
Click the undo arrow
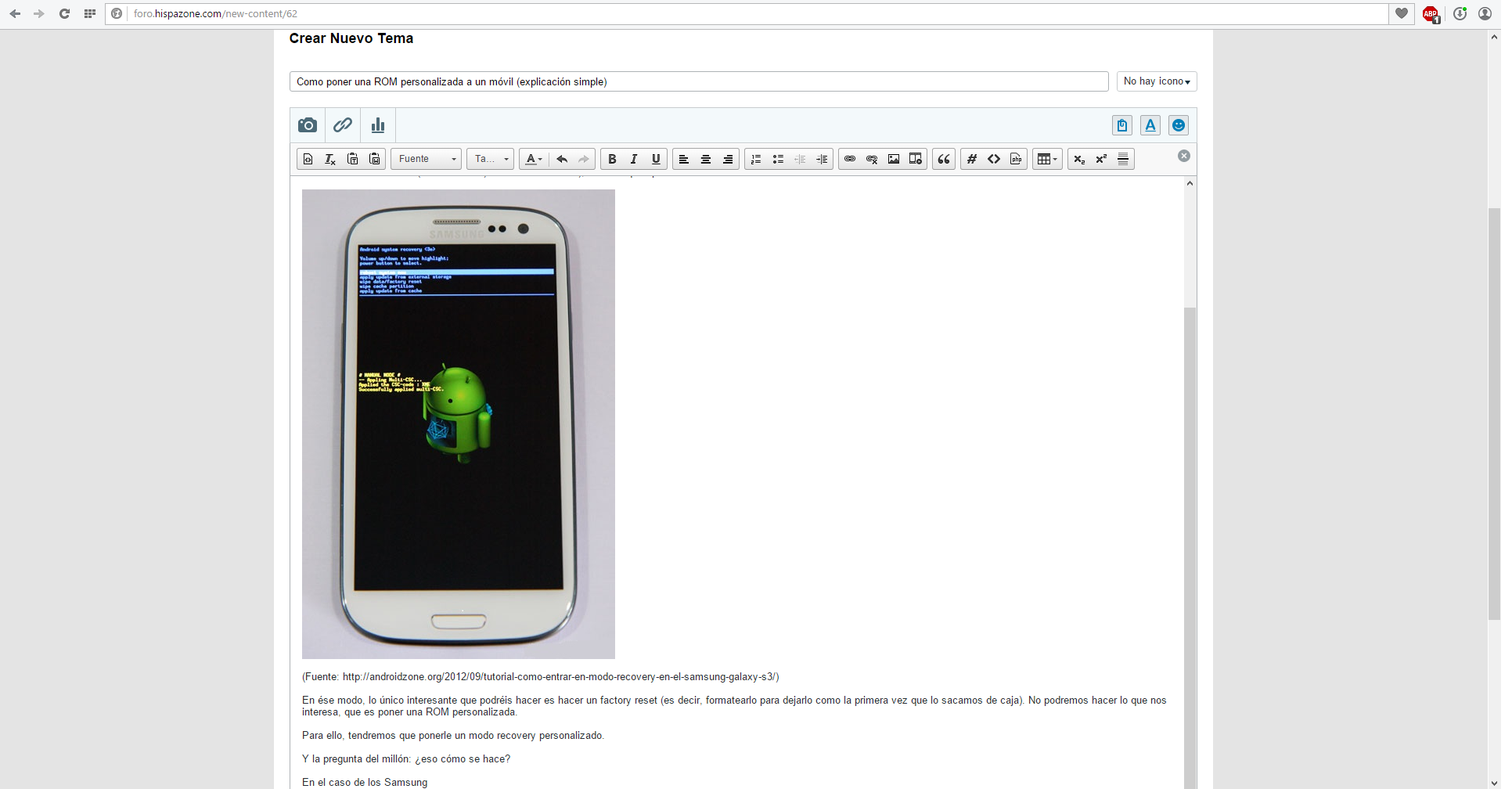pyautogui.click(x=562, y=159)
